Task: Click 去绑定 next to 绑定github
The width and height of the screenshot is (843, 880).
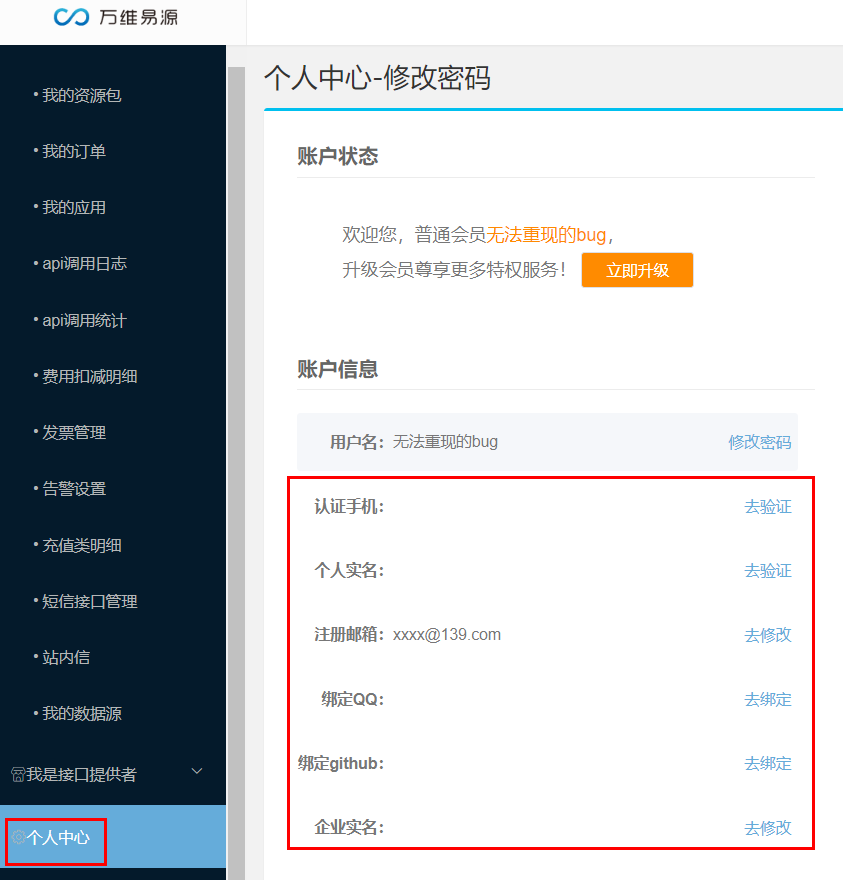Action: point(768,764)
